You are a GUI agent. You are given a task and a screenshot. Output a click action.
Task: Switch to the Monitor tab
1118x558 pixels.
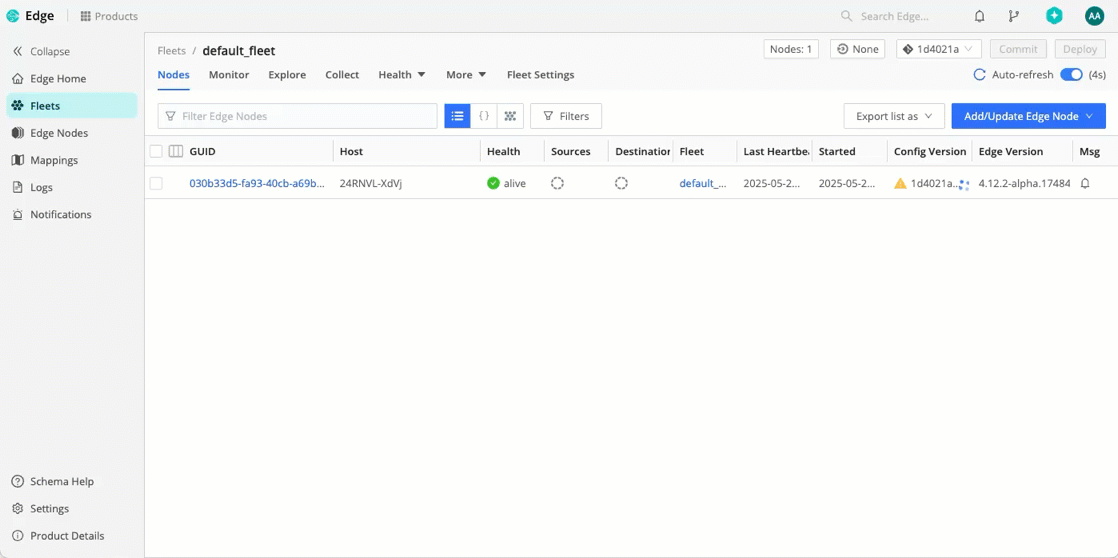[229, 75]
